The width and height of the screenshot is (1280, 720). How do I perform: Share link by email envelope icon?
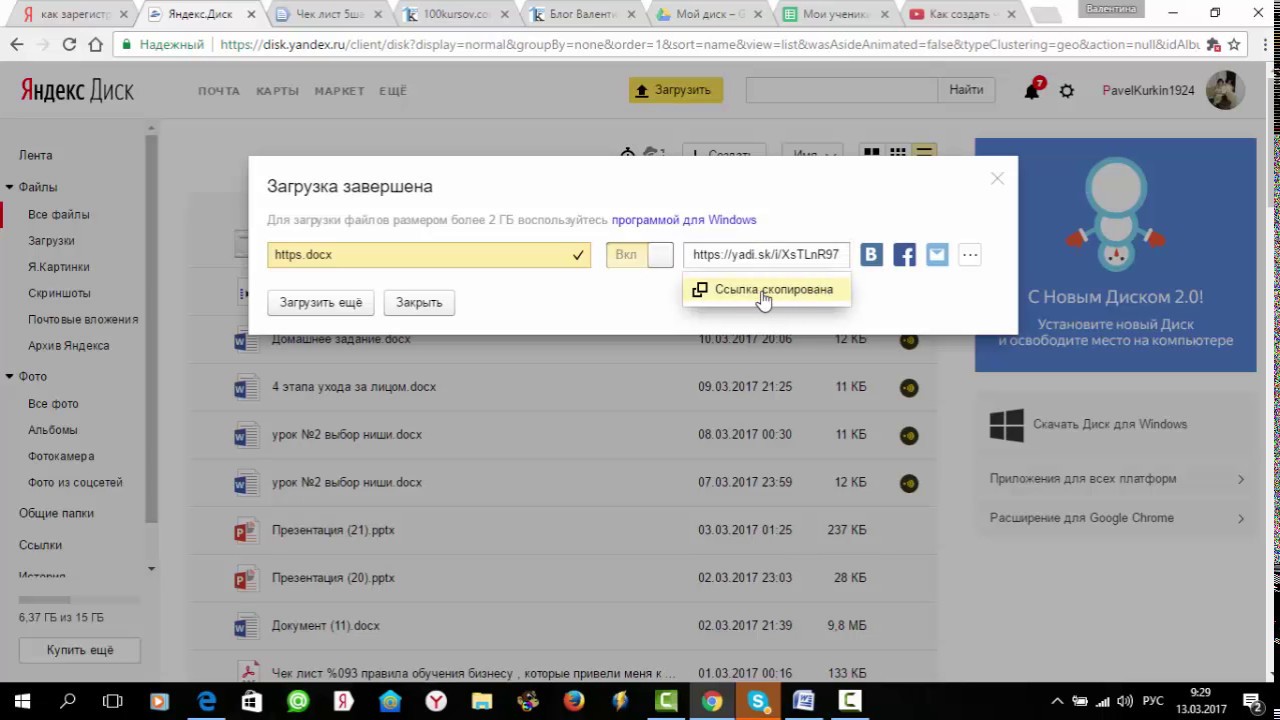point(937,255)
